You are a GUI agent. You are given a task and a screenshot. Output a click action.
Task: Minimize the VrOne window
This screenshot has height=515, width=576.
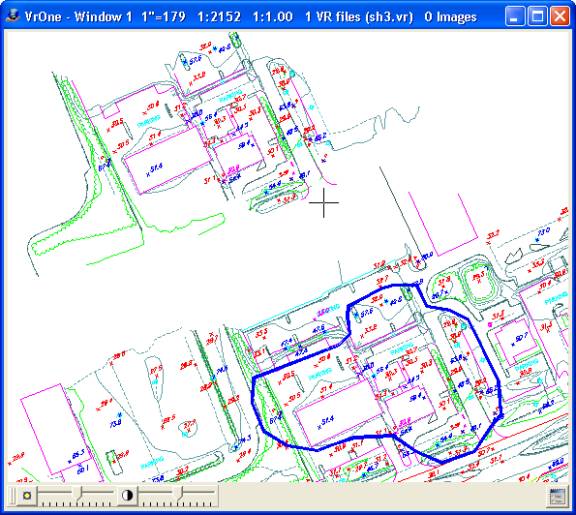point(514,17)
